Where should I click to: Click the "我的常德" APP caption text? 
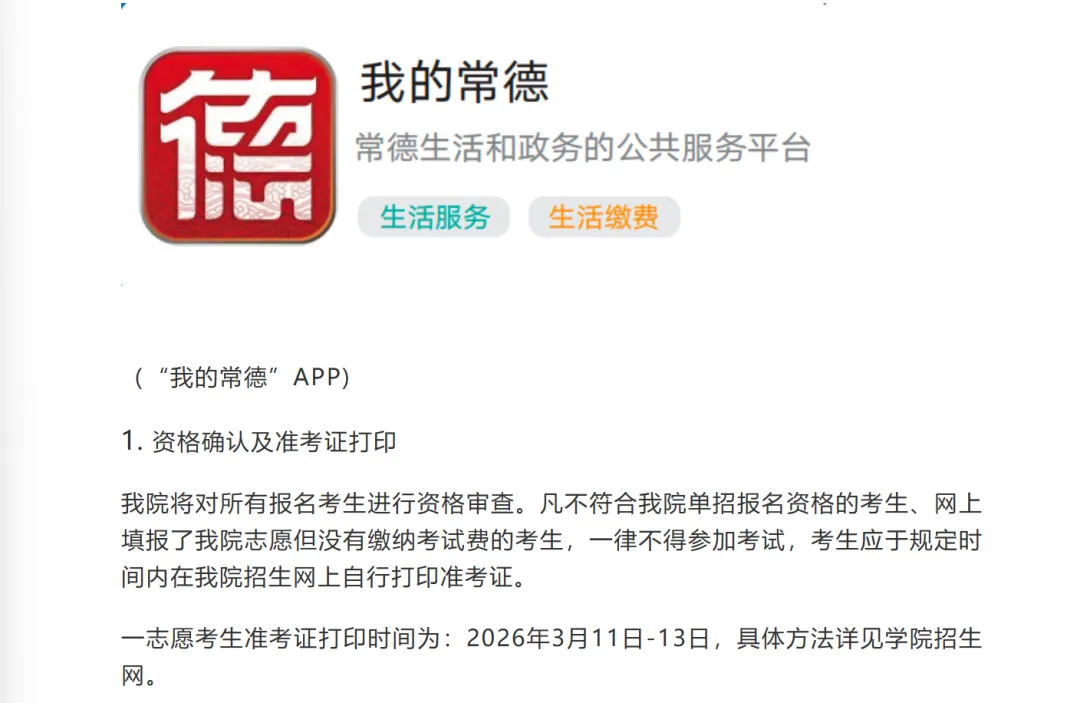242,377
